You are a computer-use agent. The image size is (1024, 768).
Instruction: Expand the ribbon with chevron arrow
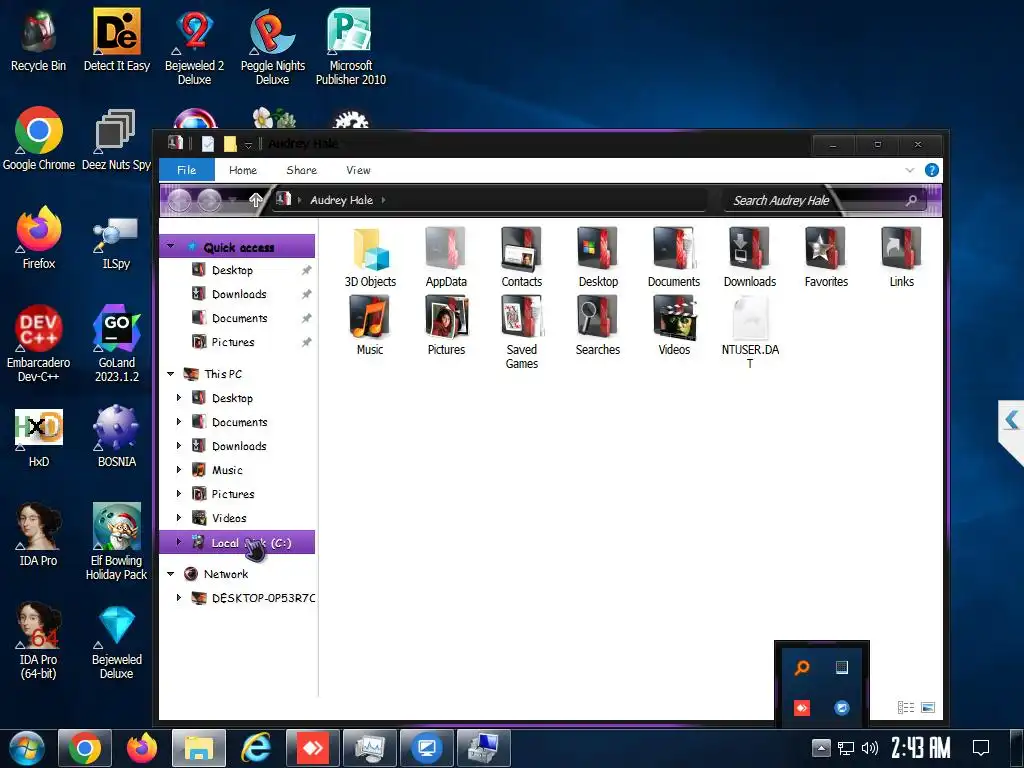click(x=910, y=170)
